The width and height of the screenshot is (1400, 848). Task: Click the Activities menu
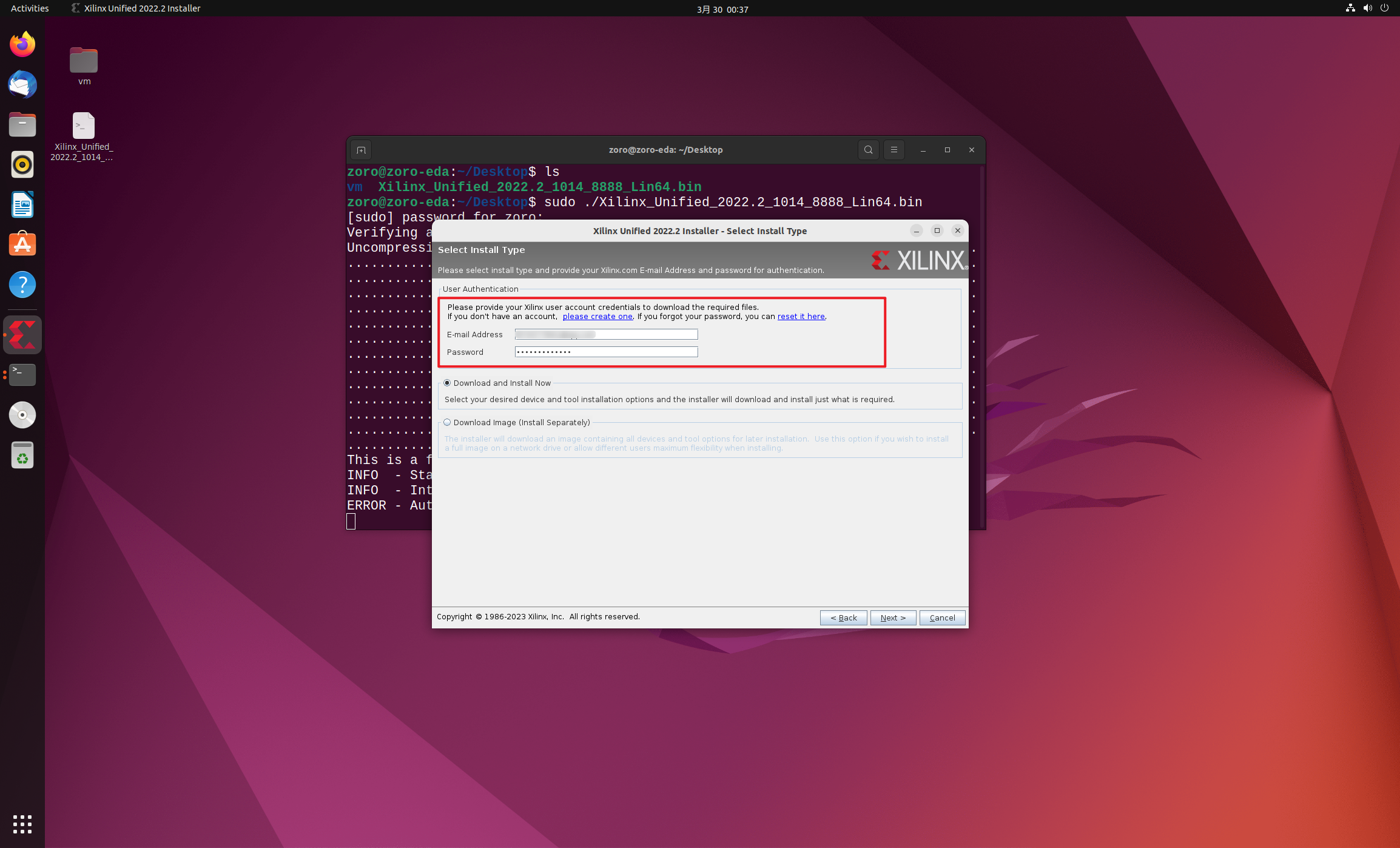click(x=30, y=8)
